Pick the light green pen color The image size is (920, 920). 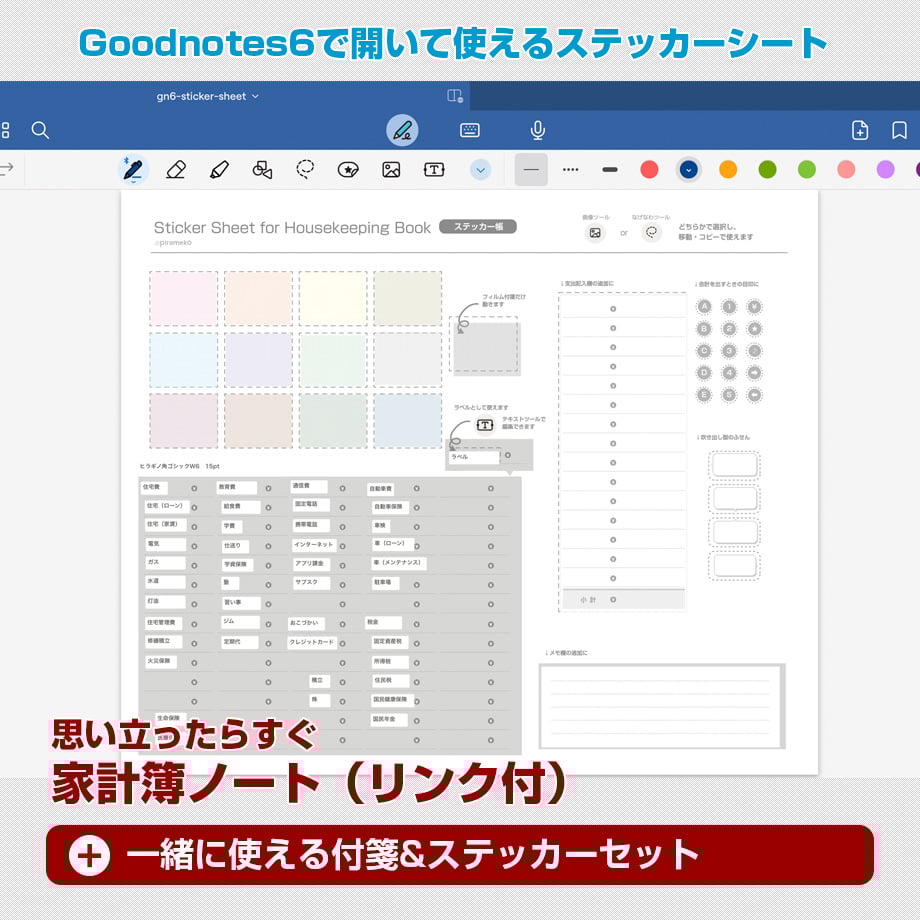[x=807, y=170]
